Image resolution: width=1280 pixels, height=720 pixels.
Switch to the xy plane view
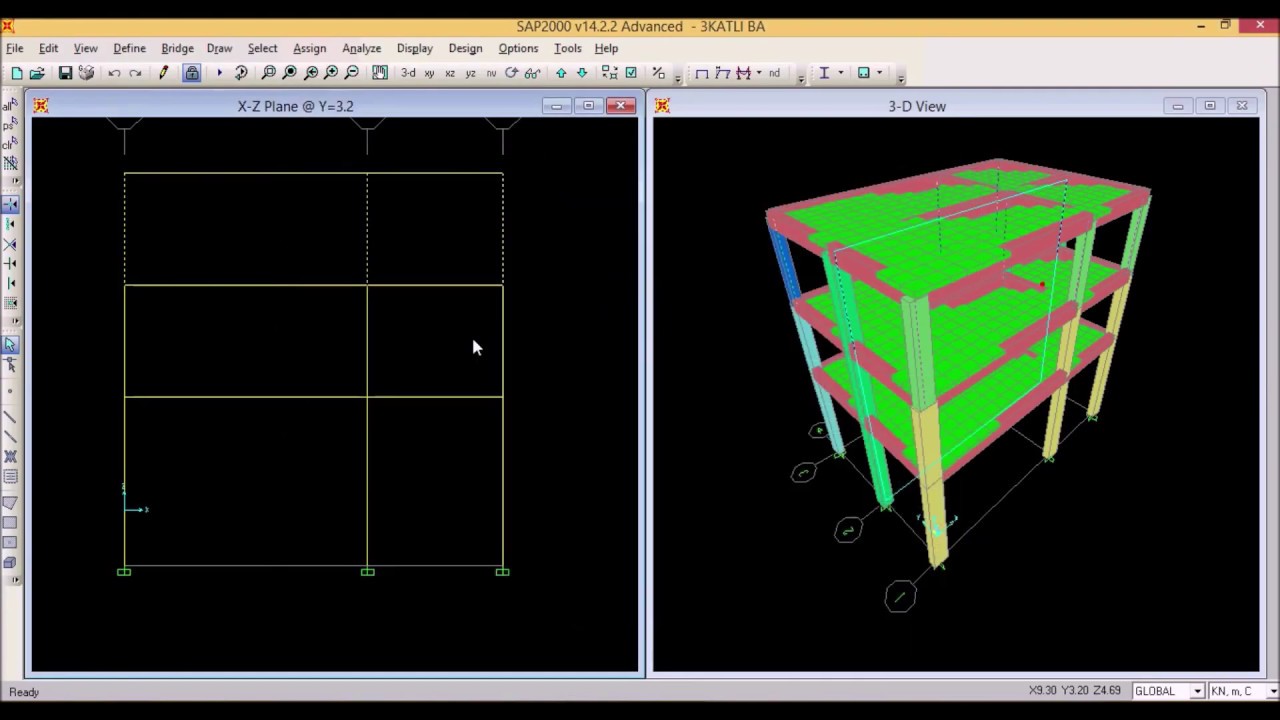coord(429,73)
